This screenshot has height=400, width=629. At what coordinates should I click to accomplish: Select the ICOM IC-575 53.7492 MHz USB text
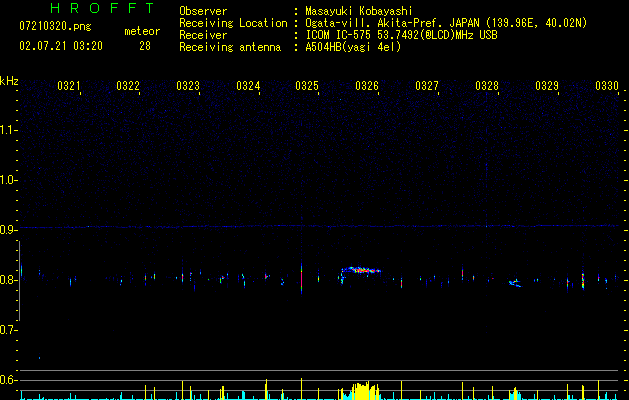[401, 35]
